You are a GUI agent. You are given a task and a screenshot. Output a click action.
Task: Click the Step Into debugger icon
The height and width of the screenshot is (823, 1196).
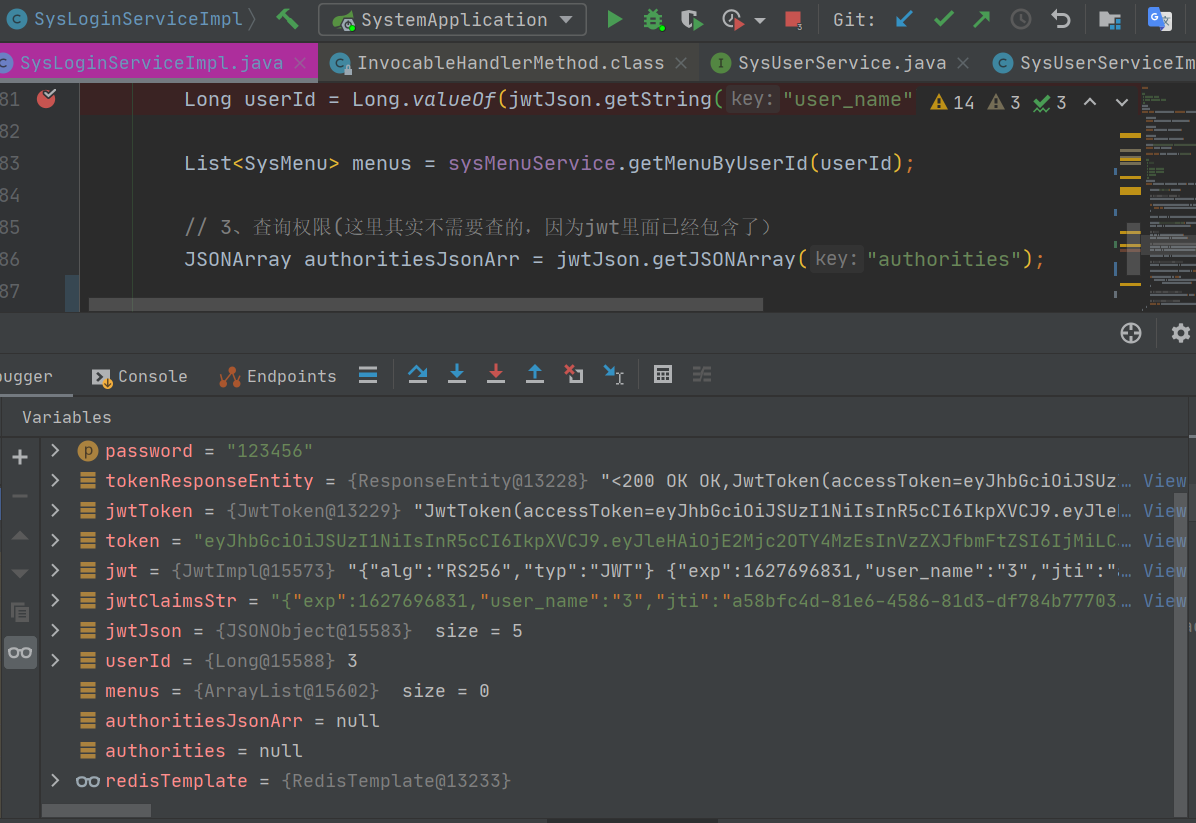(457, 374)
